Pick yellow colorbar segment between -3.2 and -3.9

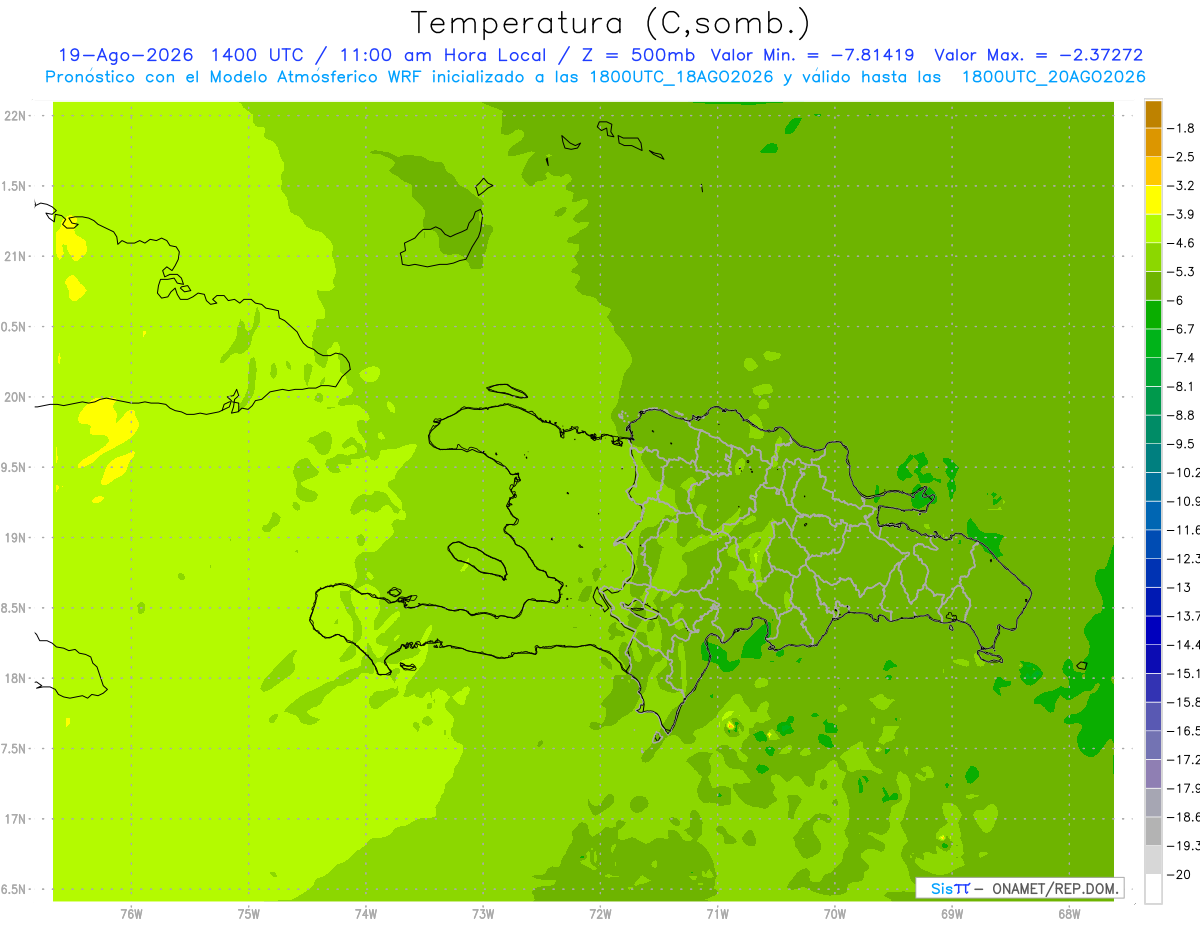[1154, 200]
